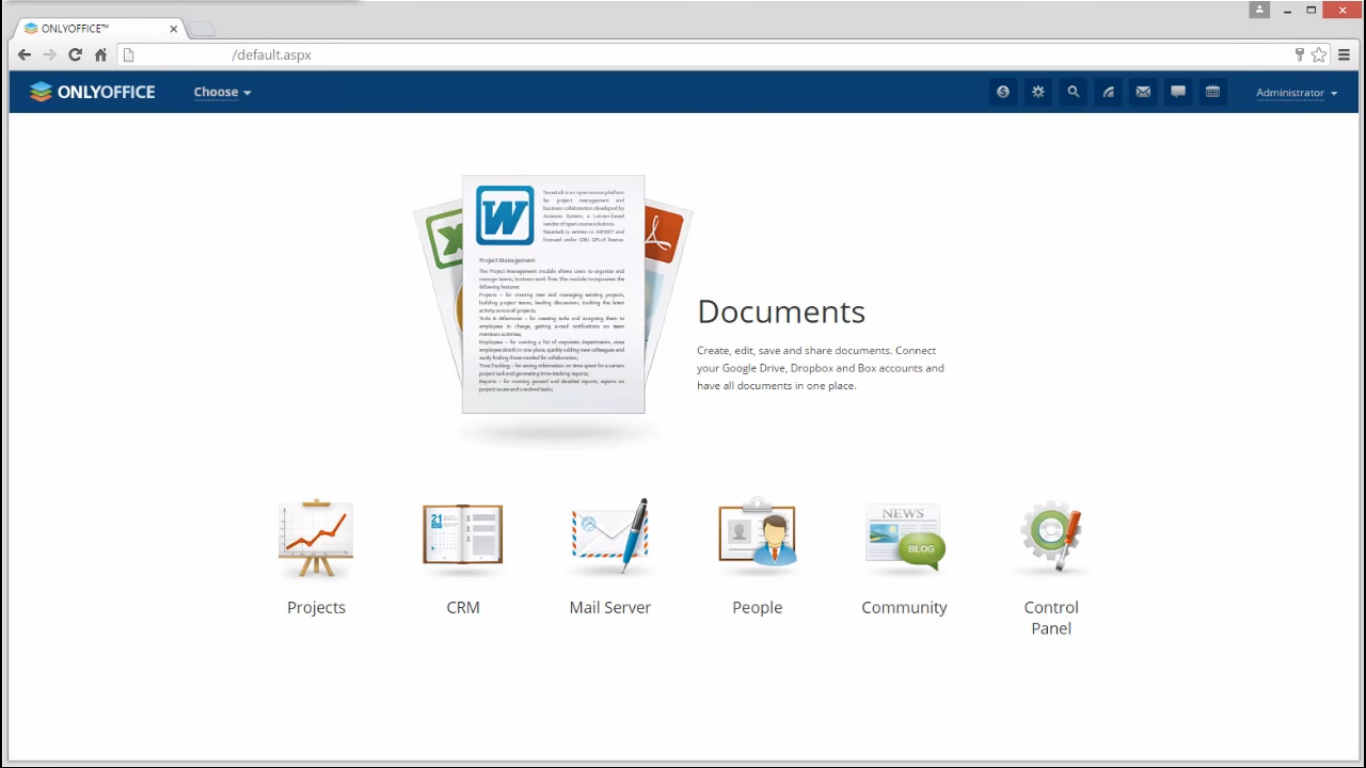Bookmark page with the star icon
This screenshot has width=1366, height=768.
coord(1319,55)
